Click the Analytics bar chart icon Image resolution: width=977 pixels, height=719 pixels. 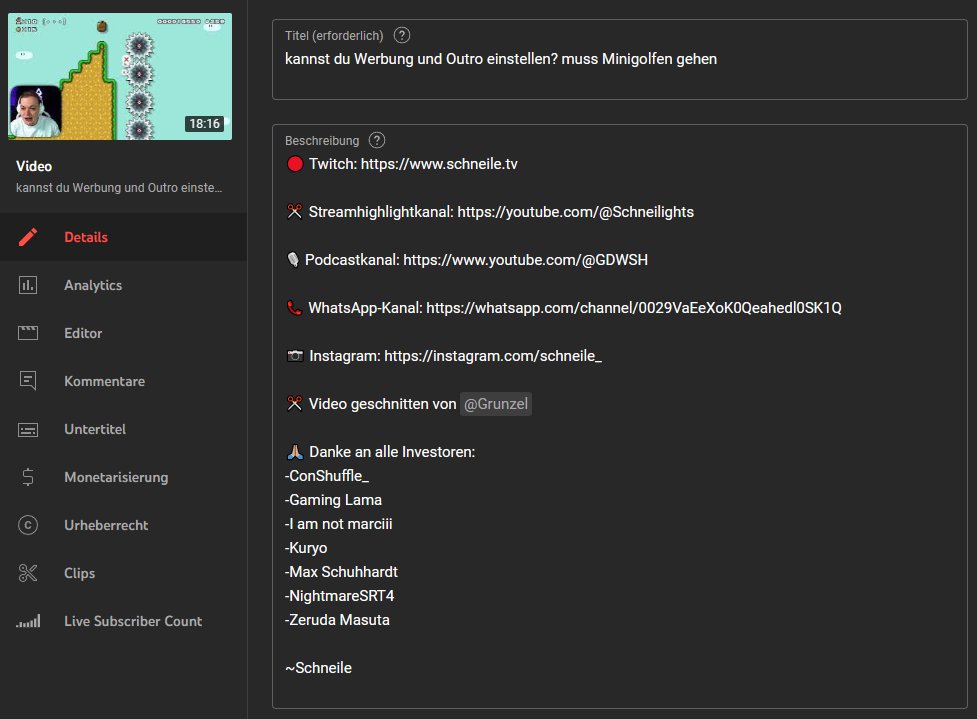[28, 285]
